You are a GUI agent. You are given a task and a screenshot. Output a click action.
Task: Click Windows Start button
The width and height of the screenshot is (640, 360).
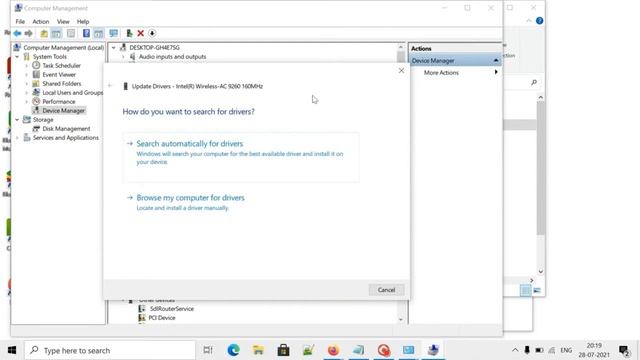coord(12,350)
